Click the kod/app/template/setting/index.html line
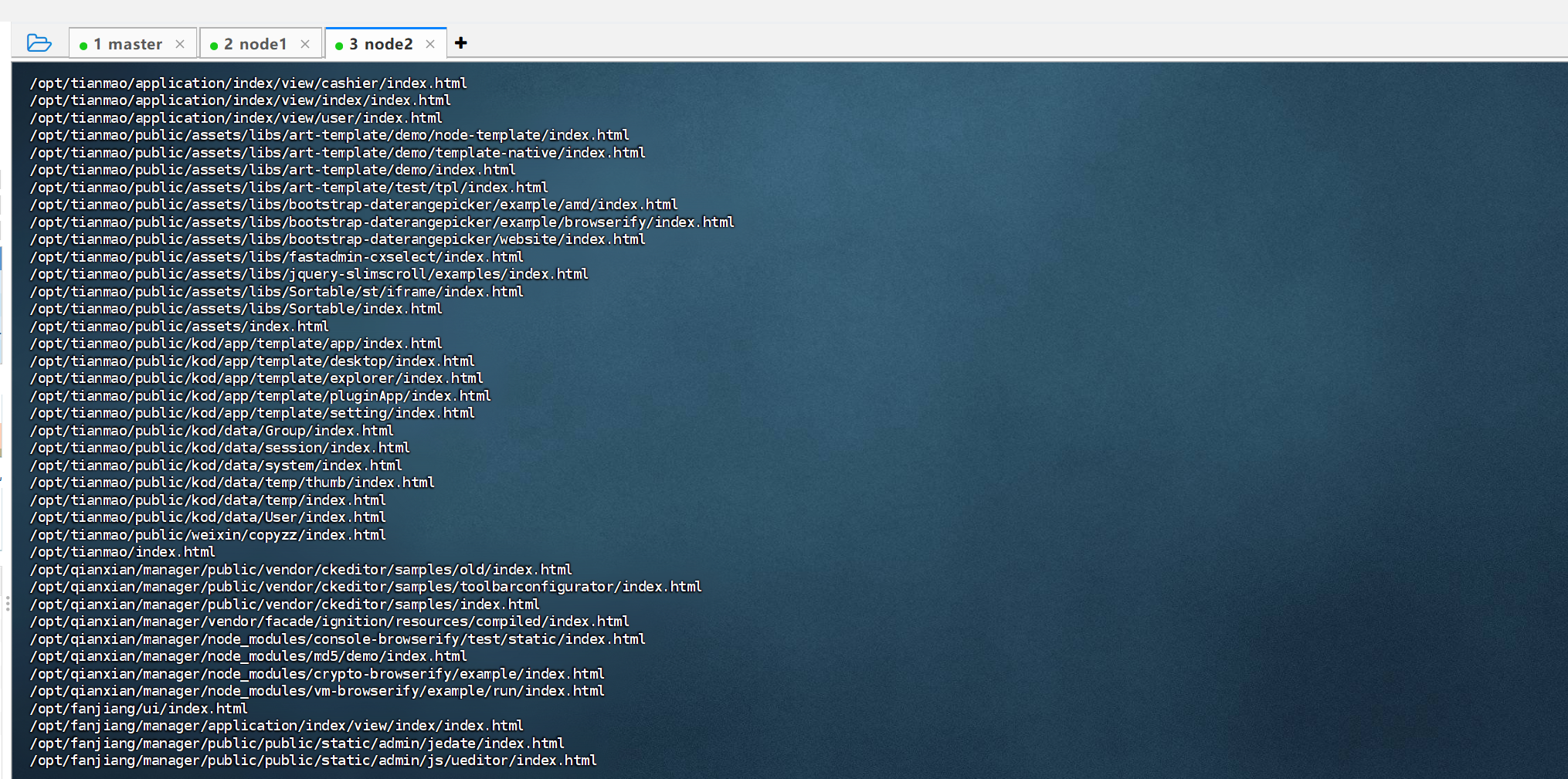The width and height of the screenshot is (1568, 779). tap(253, 413)
